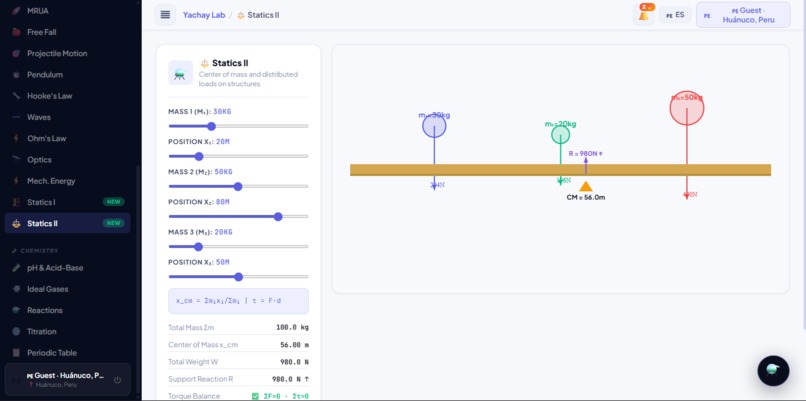The height and width of the screenshot is (401, 806).
Task: Click the Mass 2 slider
Action: point(239,186)
